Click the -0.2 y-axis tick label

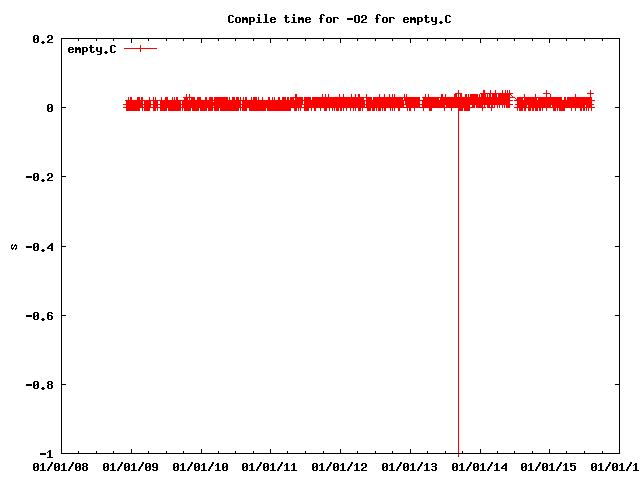[40, 177]
